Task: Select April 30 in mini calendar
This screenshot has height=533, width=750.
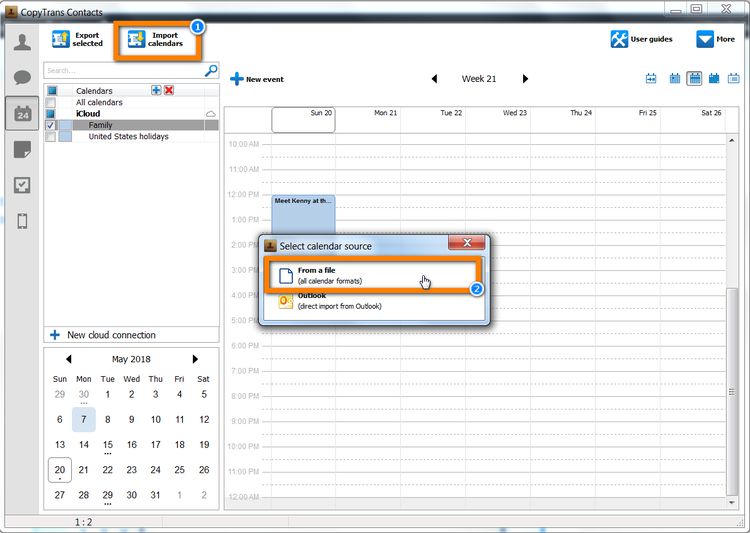Action: [84, 395]
